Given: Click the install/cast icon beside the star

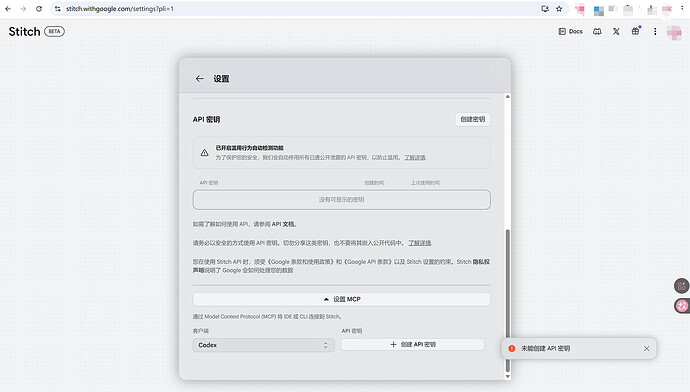Looking at the screenshot, I should [x=545, y=9].
